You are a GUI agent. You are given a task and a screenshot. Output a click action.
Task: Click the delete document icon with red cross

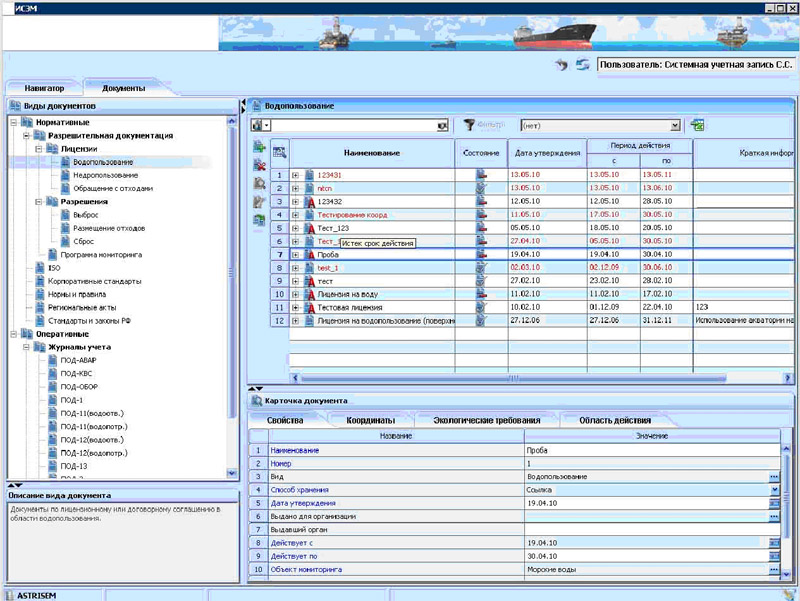coord(259,165)
